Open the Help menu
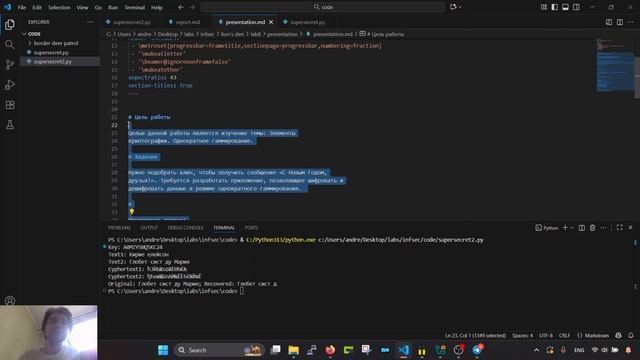The image size is (640, 360). coord(157,7)
